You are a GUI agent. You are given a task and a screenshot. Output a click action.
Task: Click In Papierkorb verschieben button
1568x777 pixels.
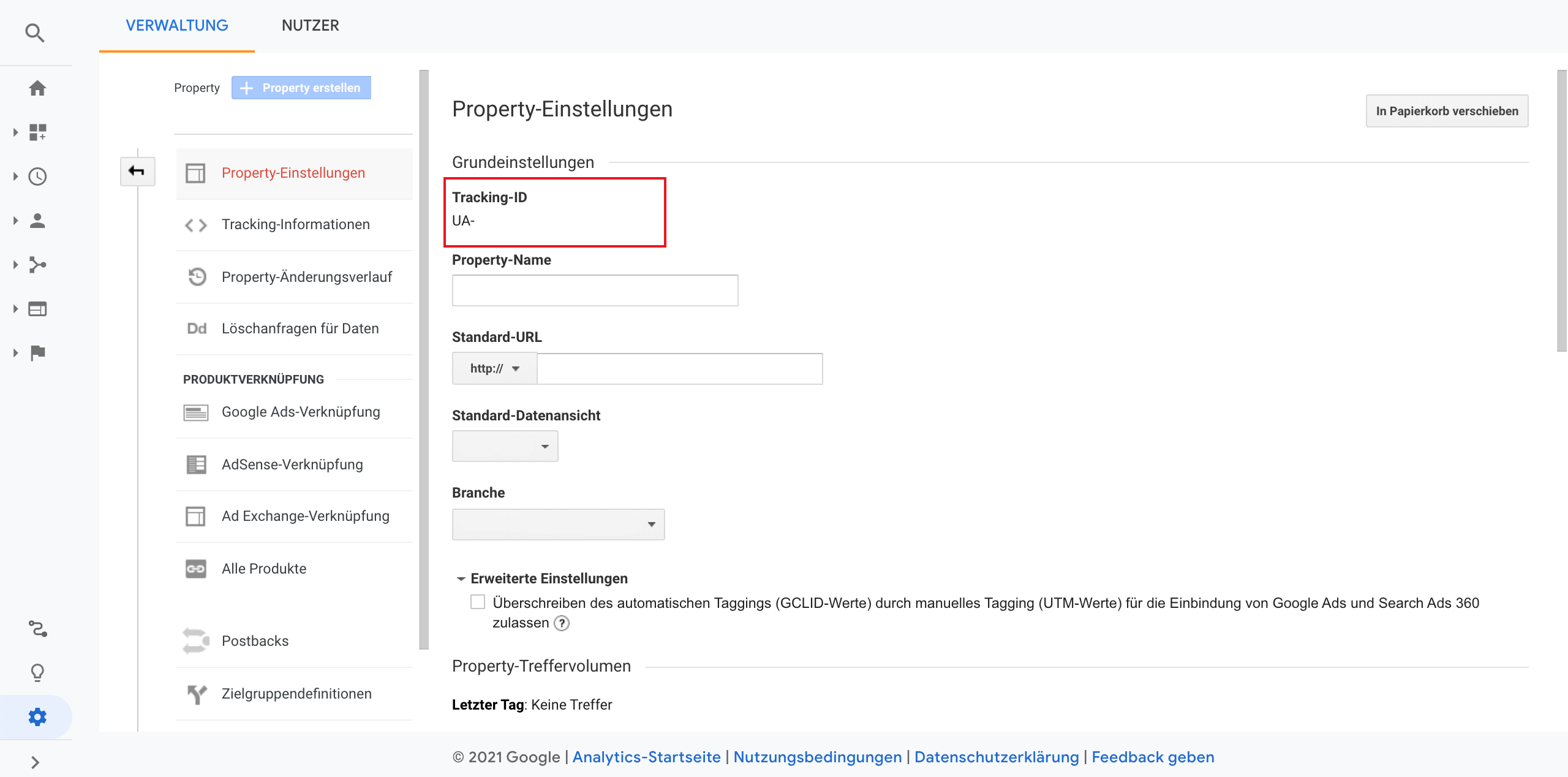click(x=1447, y=111)
